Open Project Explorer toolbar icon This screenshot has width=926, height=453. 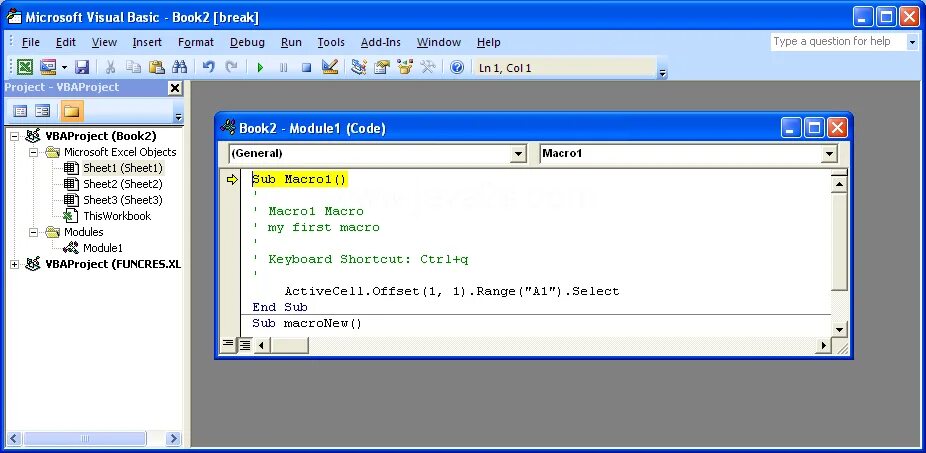point(358,67)
